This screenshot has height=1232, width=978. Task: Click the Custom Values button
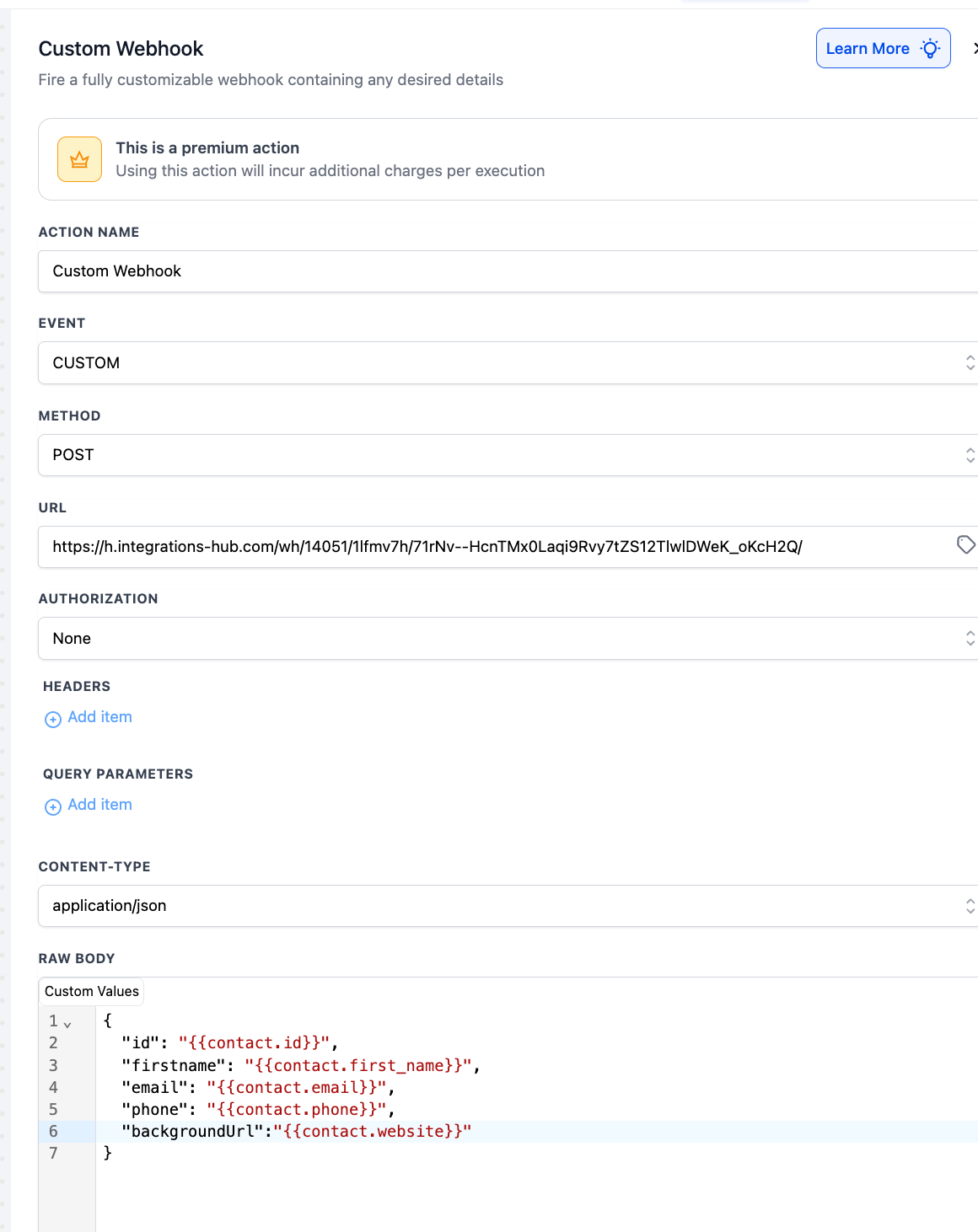92,992
